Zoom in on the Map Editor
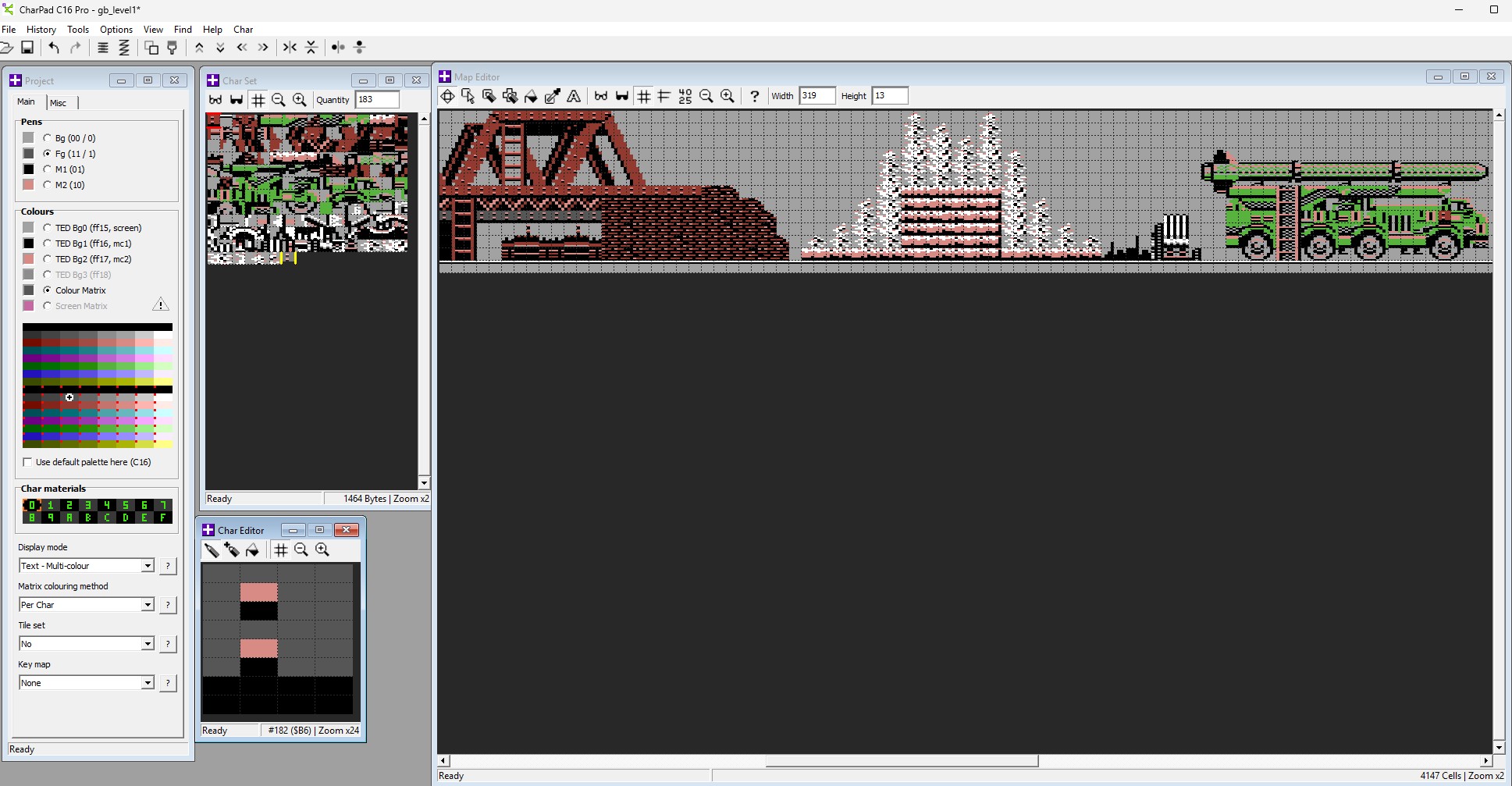This screenshot has width=1512, height=786. point(728,96)
